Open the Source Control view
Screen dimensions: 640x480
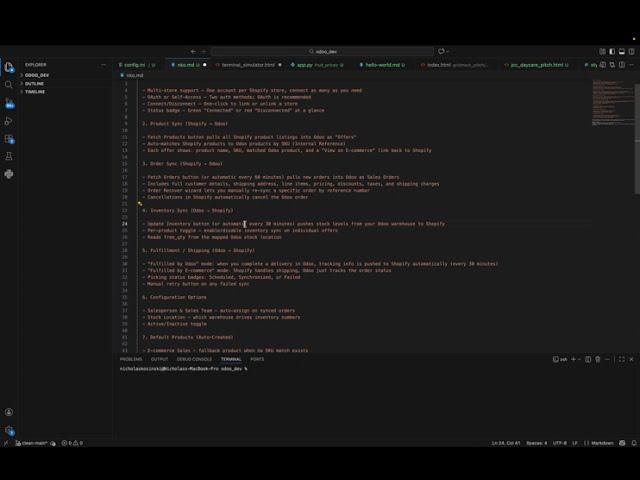click(9, 103)
